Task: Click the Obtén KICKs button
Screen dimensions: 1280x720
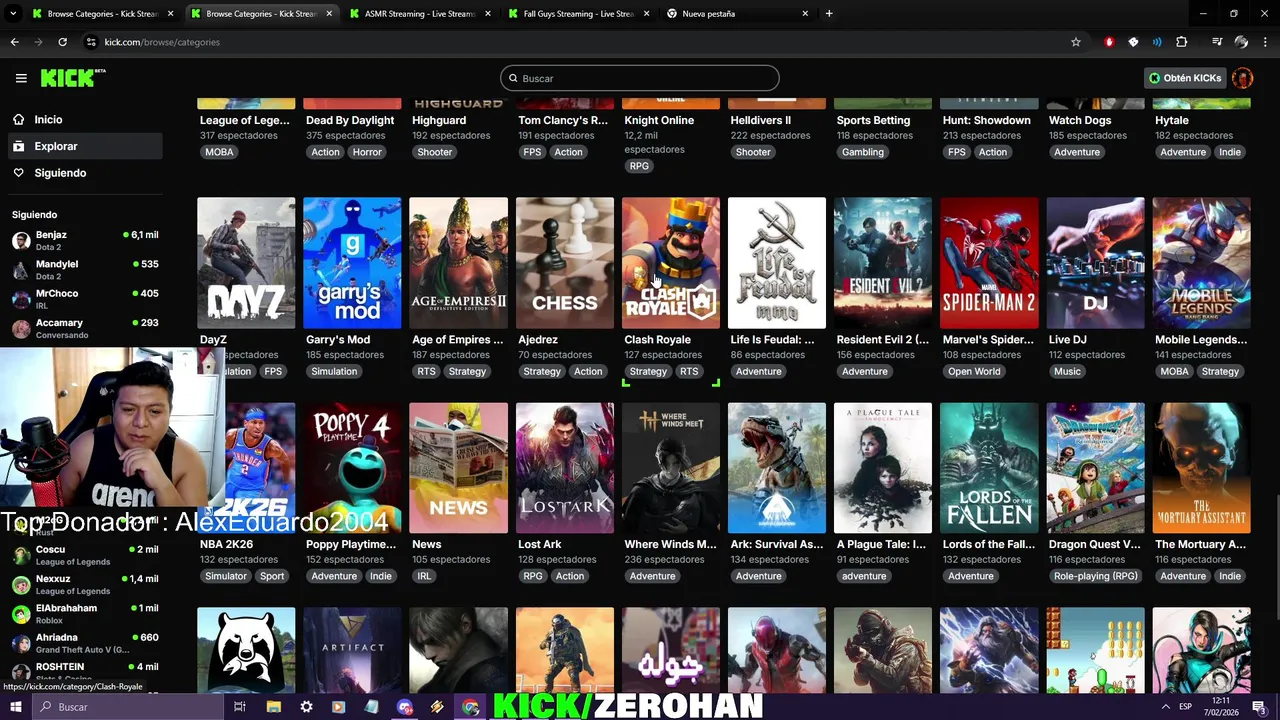Action: (x=1185, y=78)
